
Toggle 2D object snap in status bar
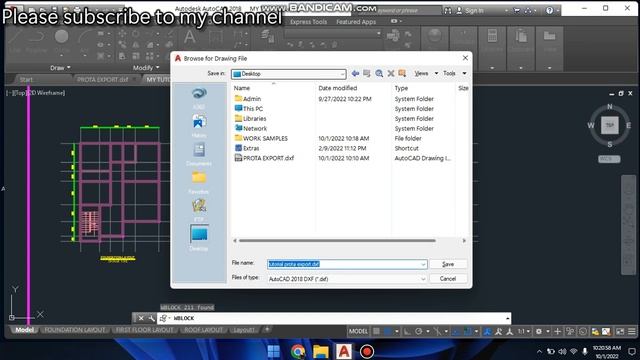(468, 331)
